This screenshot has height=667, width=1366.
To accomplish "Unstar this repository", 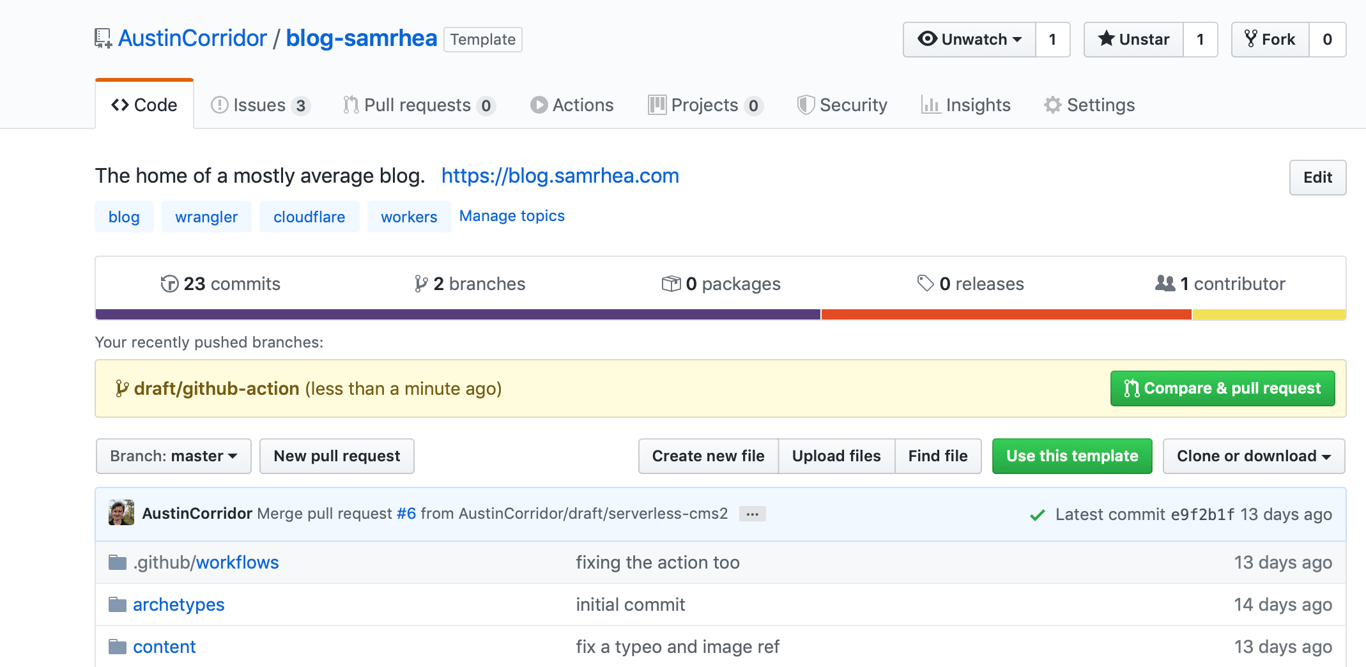I will point(1133,39).
